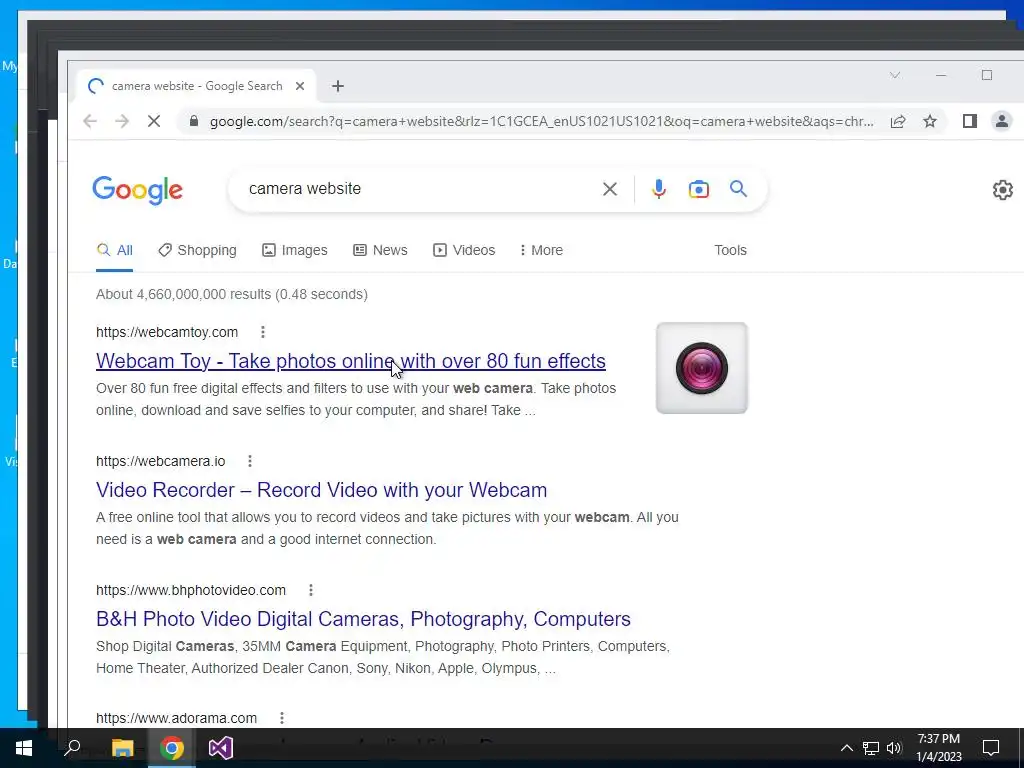This screenshot has height=768, width=1024.
Task: Open network status tray icon
Action: 871,748
